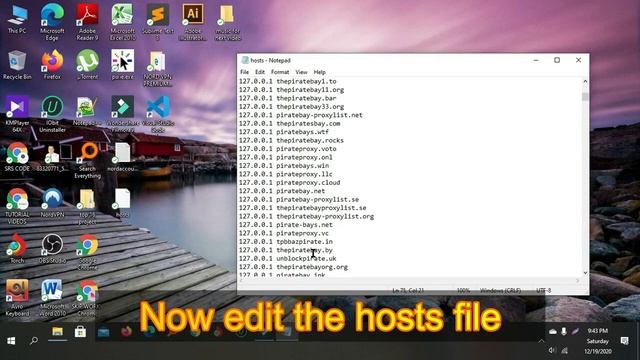Viewport: 640px width, 360px height.
Task: Expand the hidden system tray icons chevron
Action: coord(541,341)
